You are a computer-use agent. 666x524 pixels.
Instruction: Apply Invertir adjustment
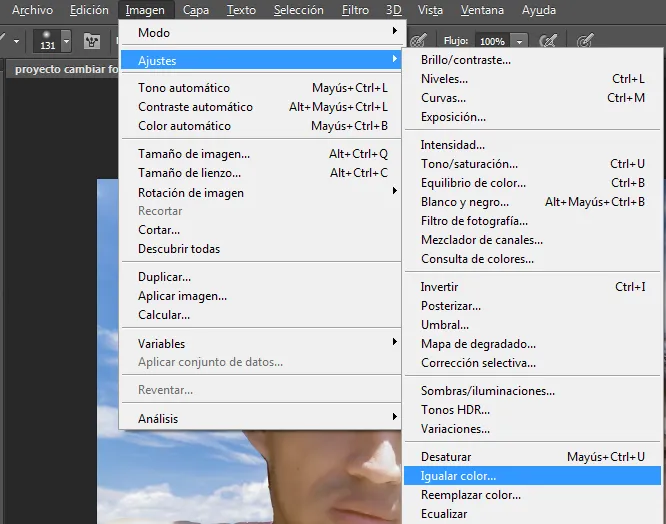point(533,287)
